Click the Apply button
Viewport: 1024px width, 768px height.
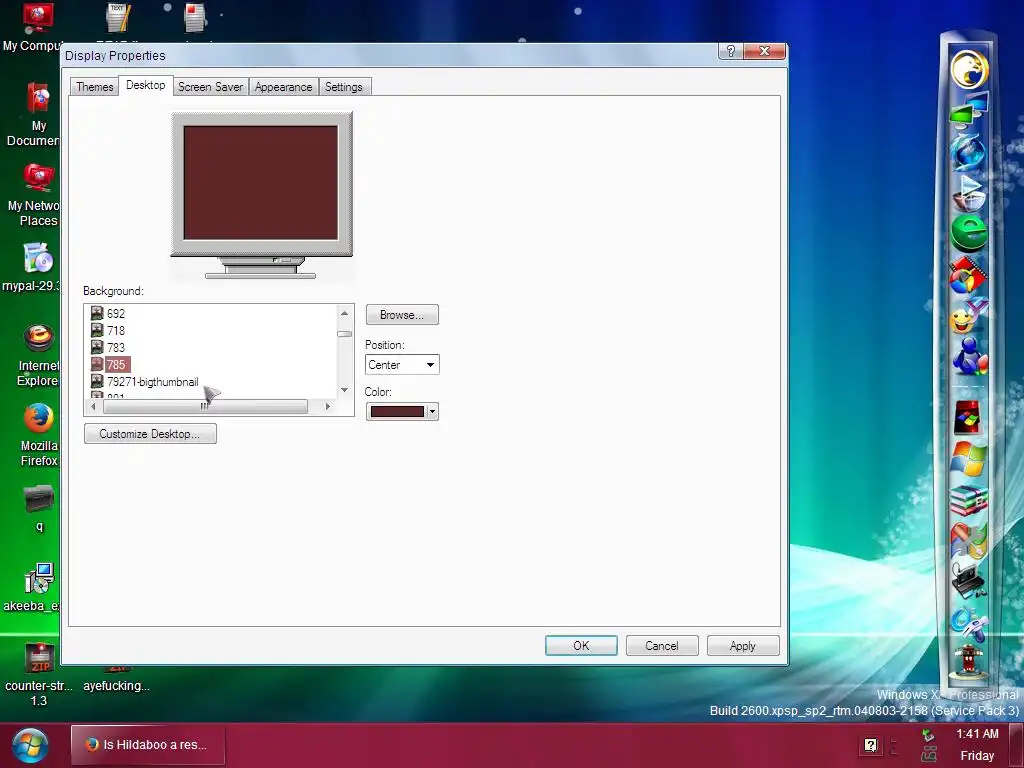[x=743, y=645]
